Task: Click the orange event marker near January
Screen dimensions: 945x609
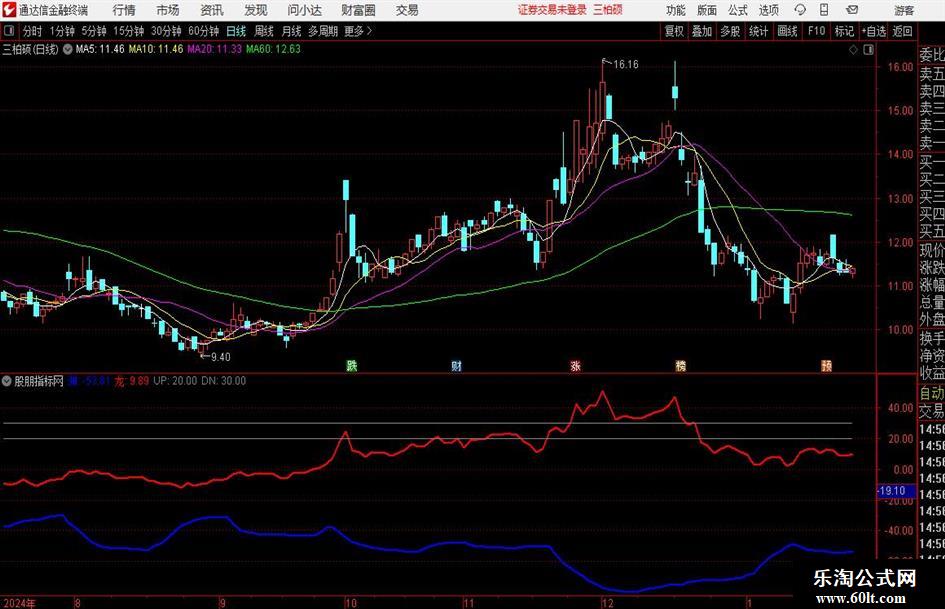Action: (x=826, y=365)
